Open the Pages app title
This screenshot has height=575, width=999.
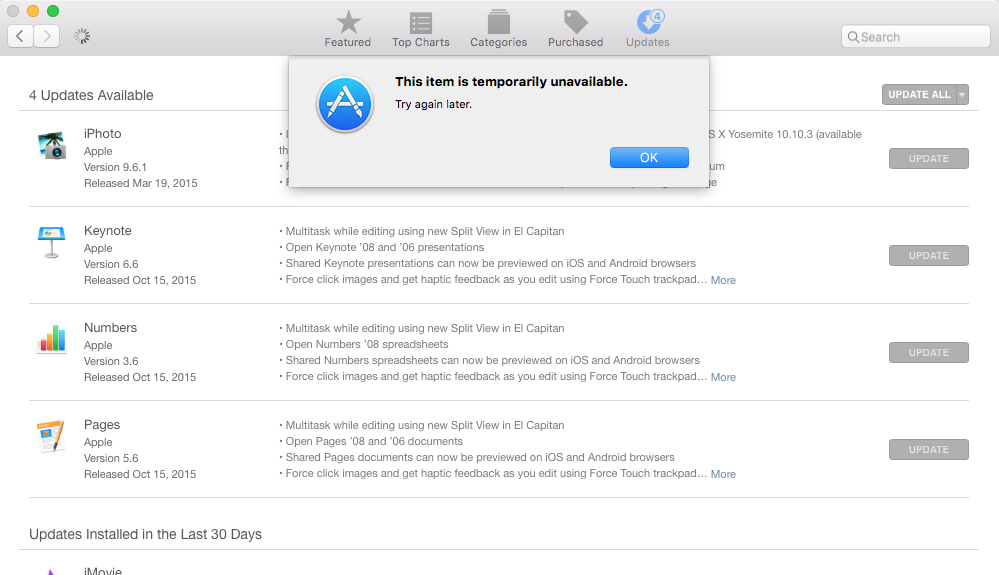(102, 425)
